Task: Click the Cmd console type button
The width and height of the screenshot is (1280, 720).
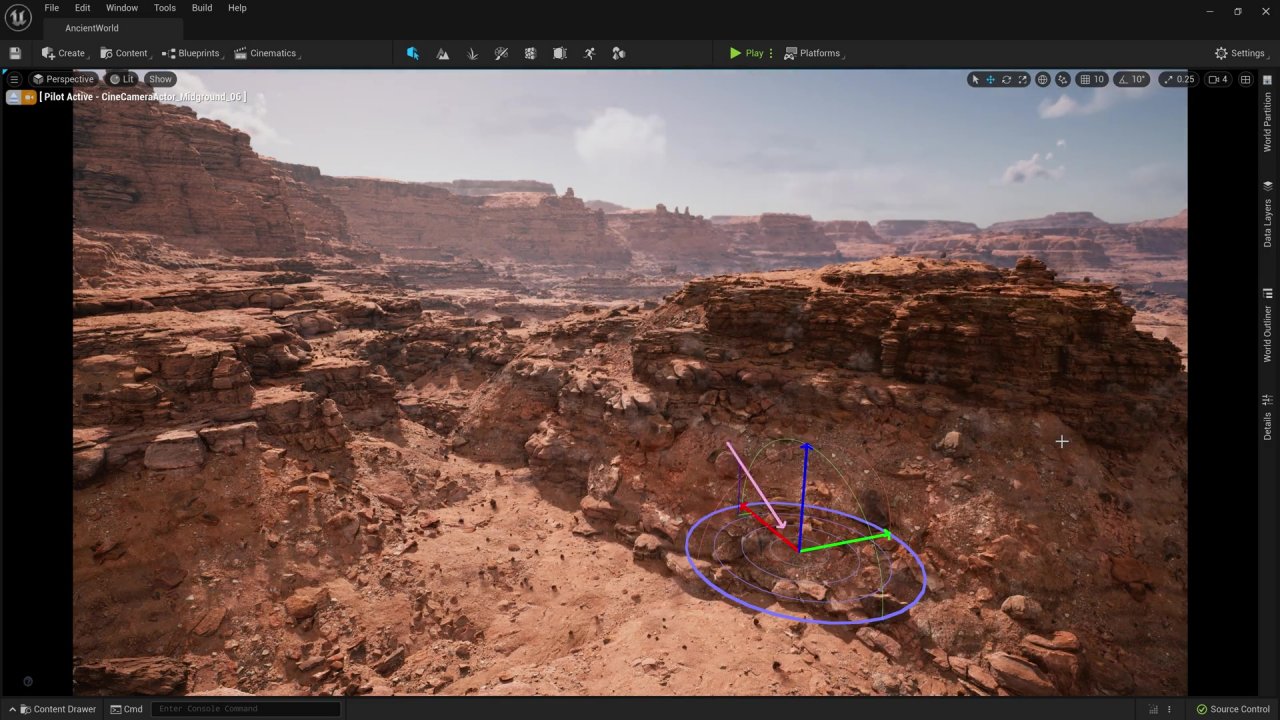Action: pyautogui.click(x=127, y=709)
